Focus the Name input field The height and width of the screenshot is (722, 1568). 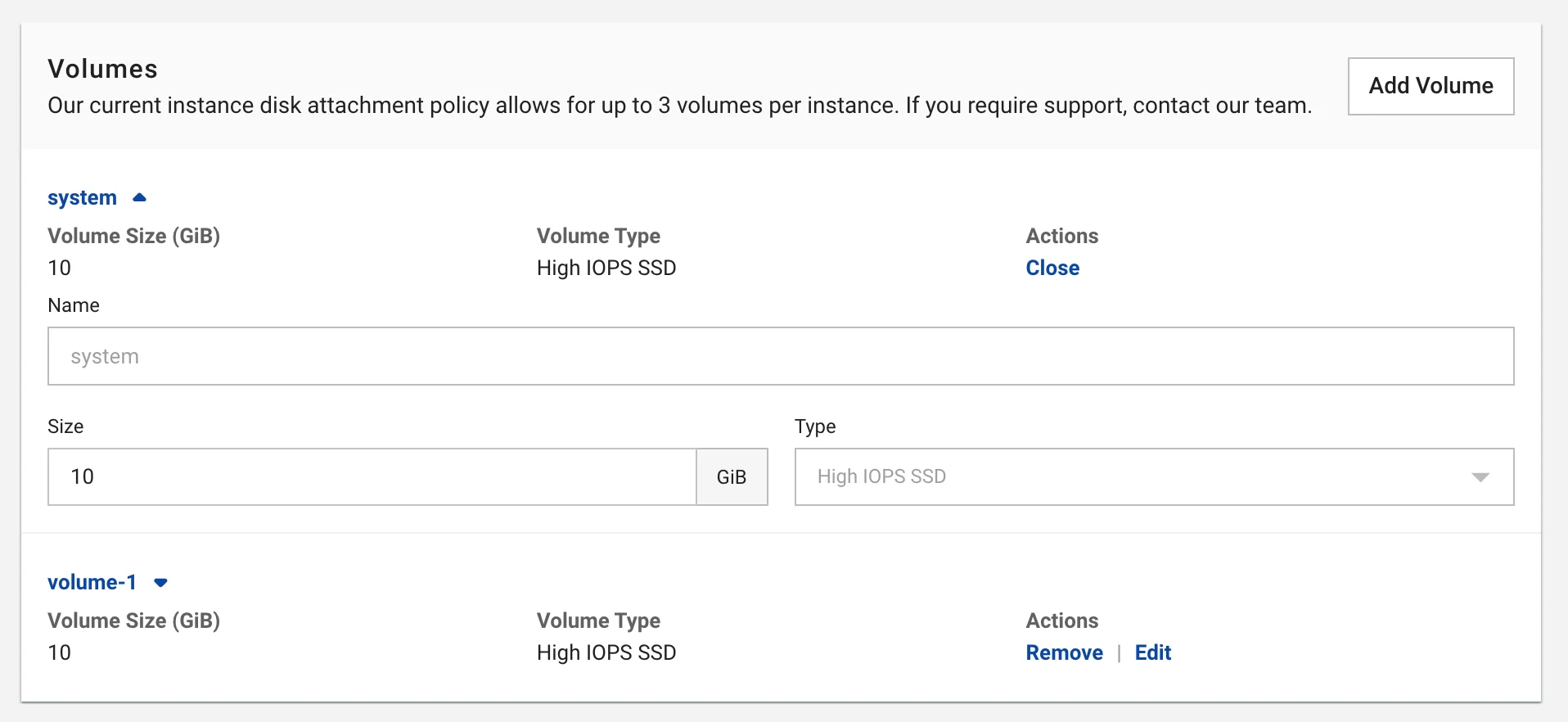coord(781,356)
